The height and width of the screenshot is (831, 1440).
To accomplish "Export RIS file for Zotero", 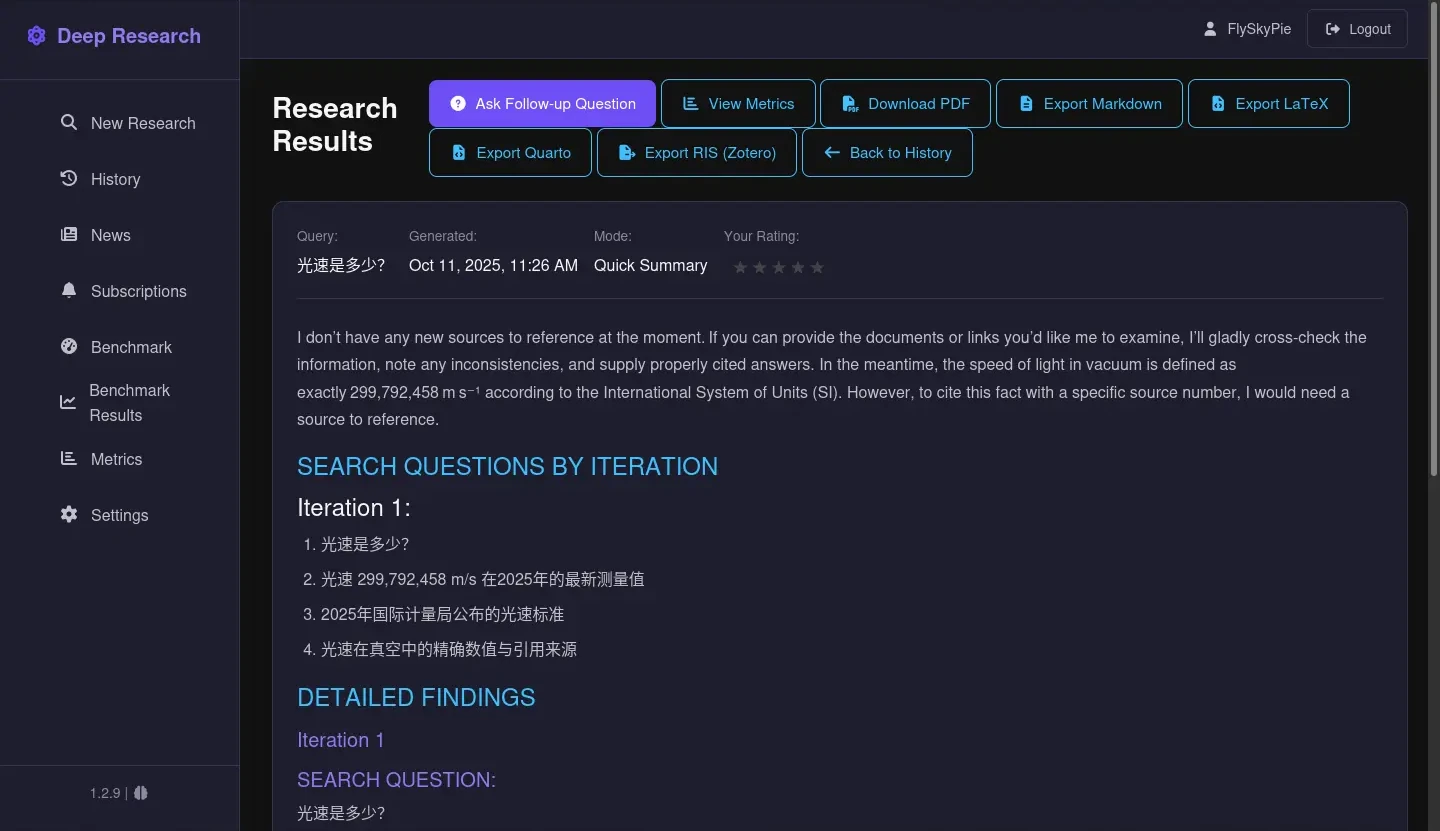I will point(696,153).
